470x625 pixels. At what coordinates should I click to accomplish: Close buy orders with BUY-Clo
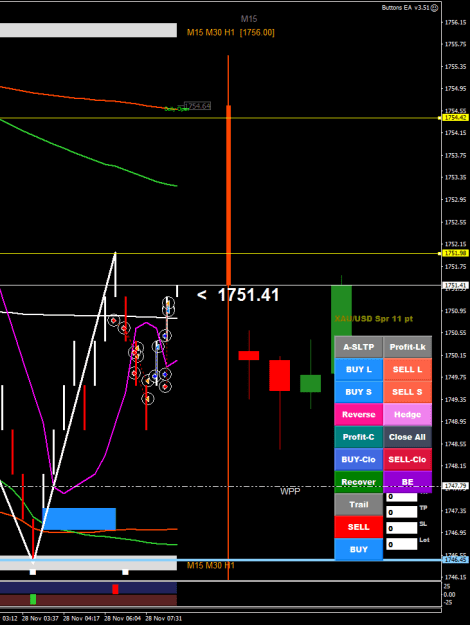point(358,460)
